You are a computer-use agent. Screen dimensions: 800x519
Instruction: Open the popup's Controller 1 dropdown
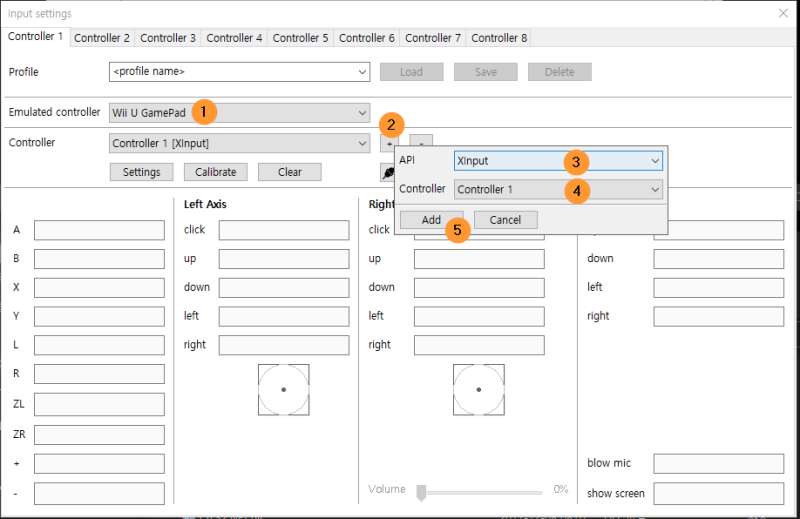[x=558, y=190]
